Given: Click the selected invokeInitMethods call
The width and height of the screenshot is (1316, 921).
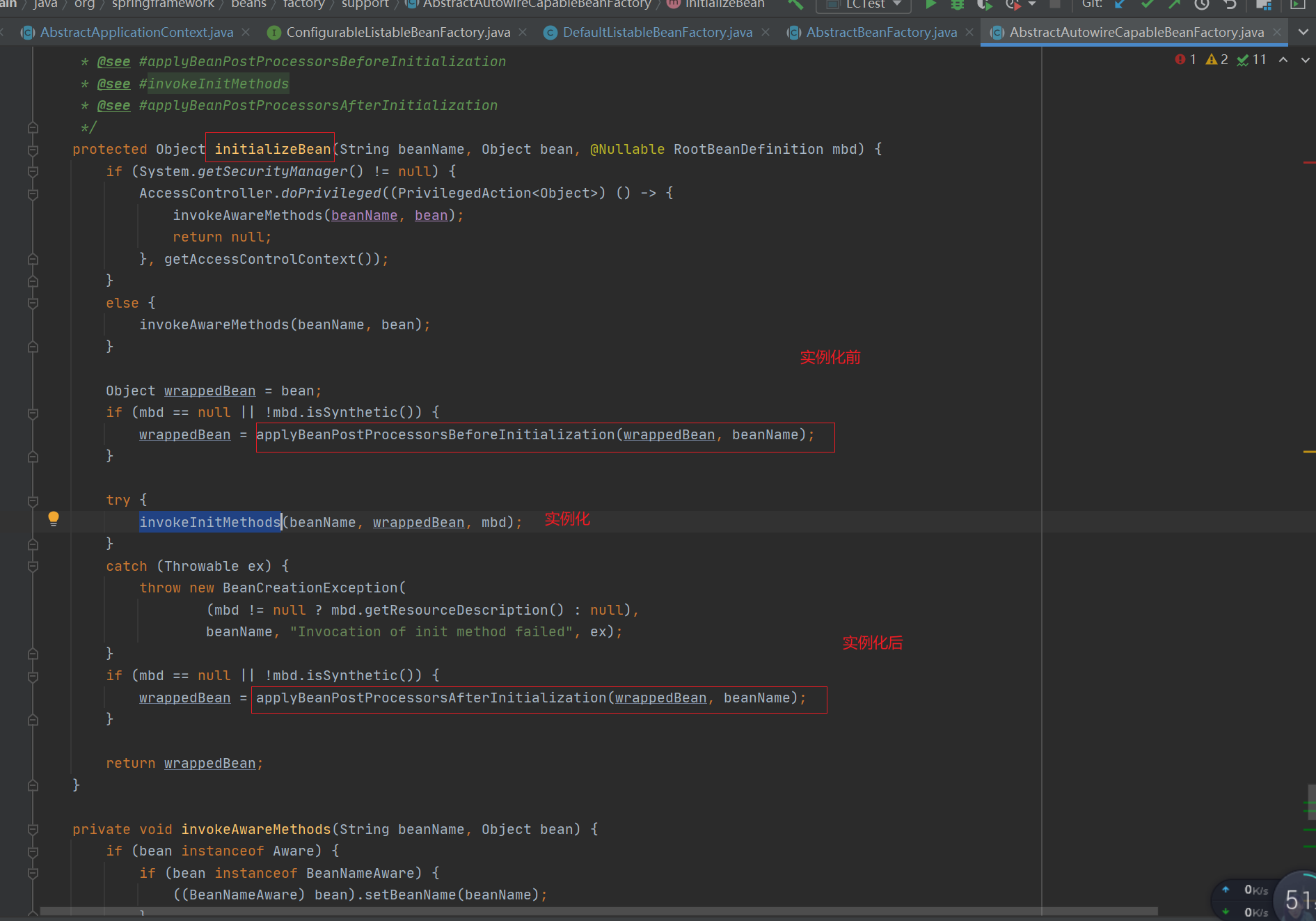Looking at the screenshot, I should pos(209,522).
